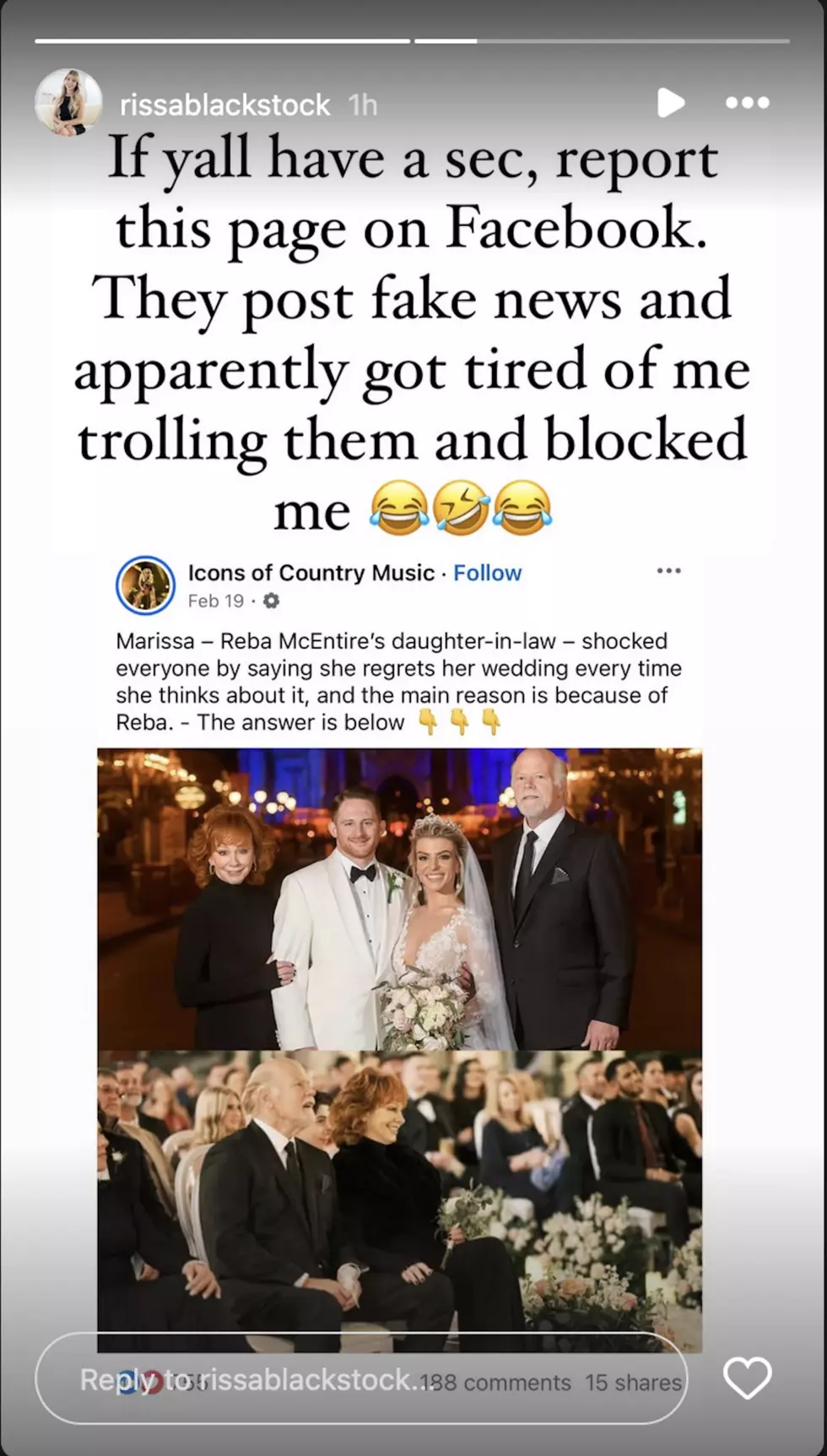Click the Reply to rissablackstock field
The image size is (827, 1456).
pyautogui.click(x=361, y=1378)
